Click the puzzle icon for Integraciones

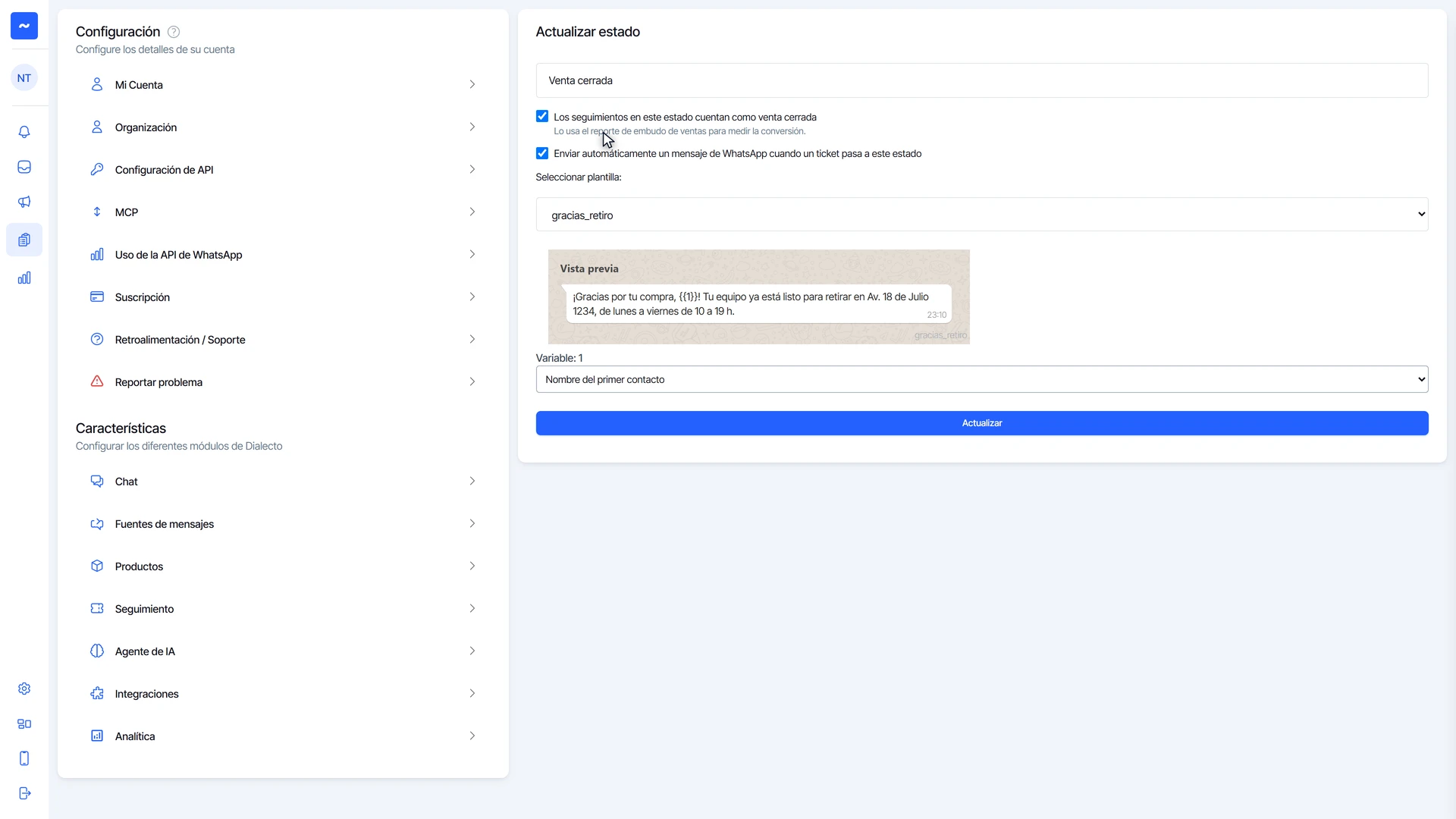(x=97, y=693)
